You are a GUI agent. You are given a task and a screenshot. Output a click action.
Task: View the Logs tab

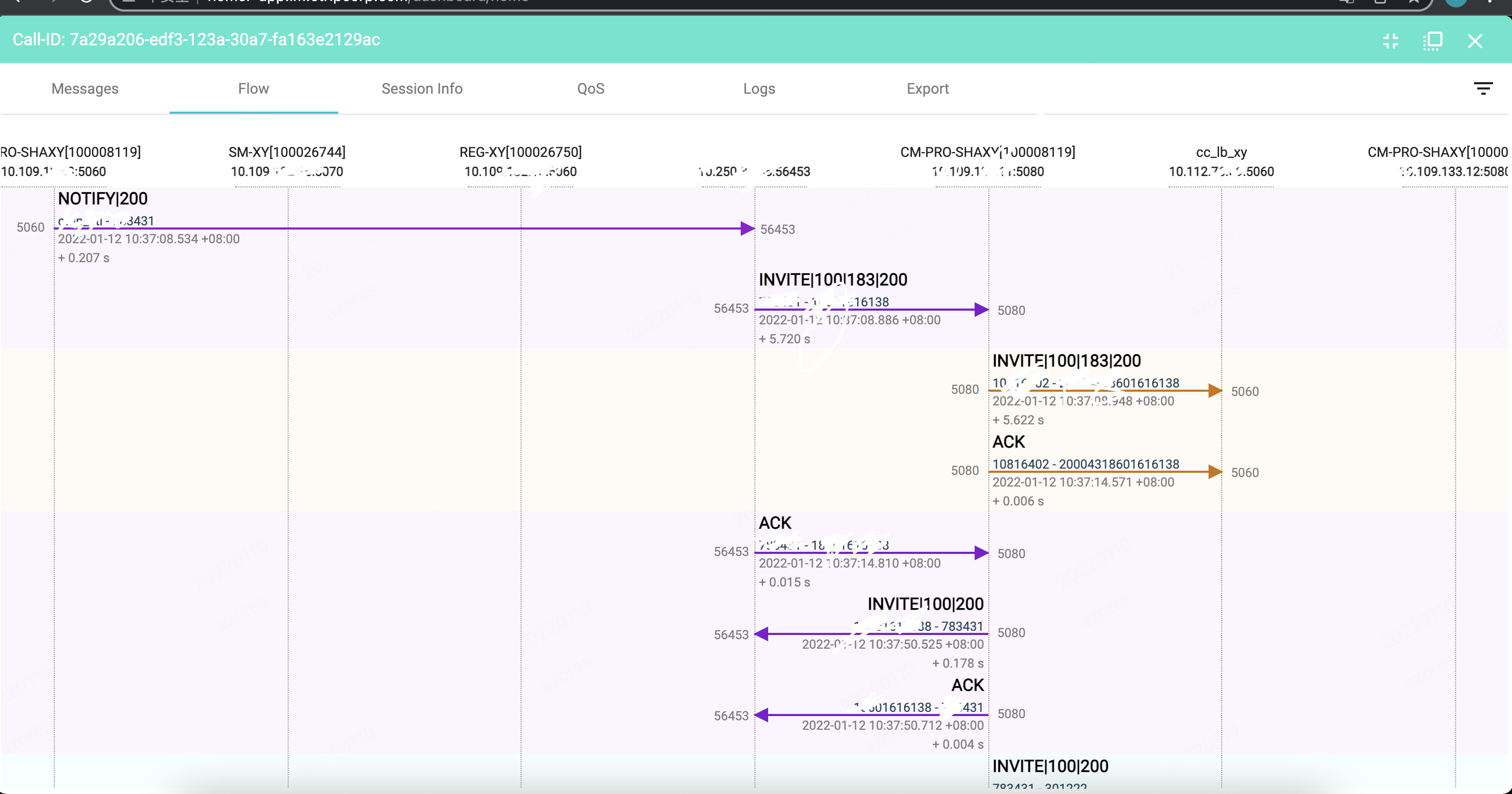tap(758, 88)
